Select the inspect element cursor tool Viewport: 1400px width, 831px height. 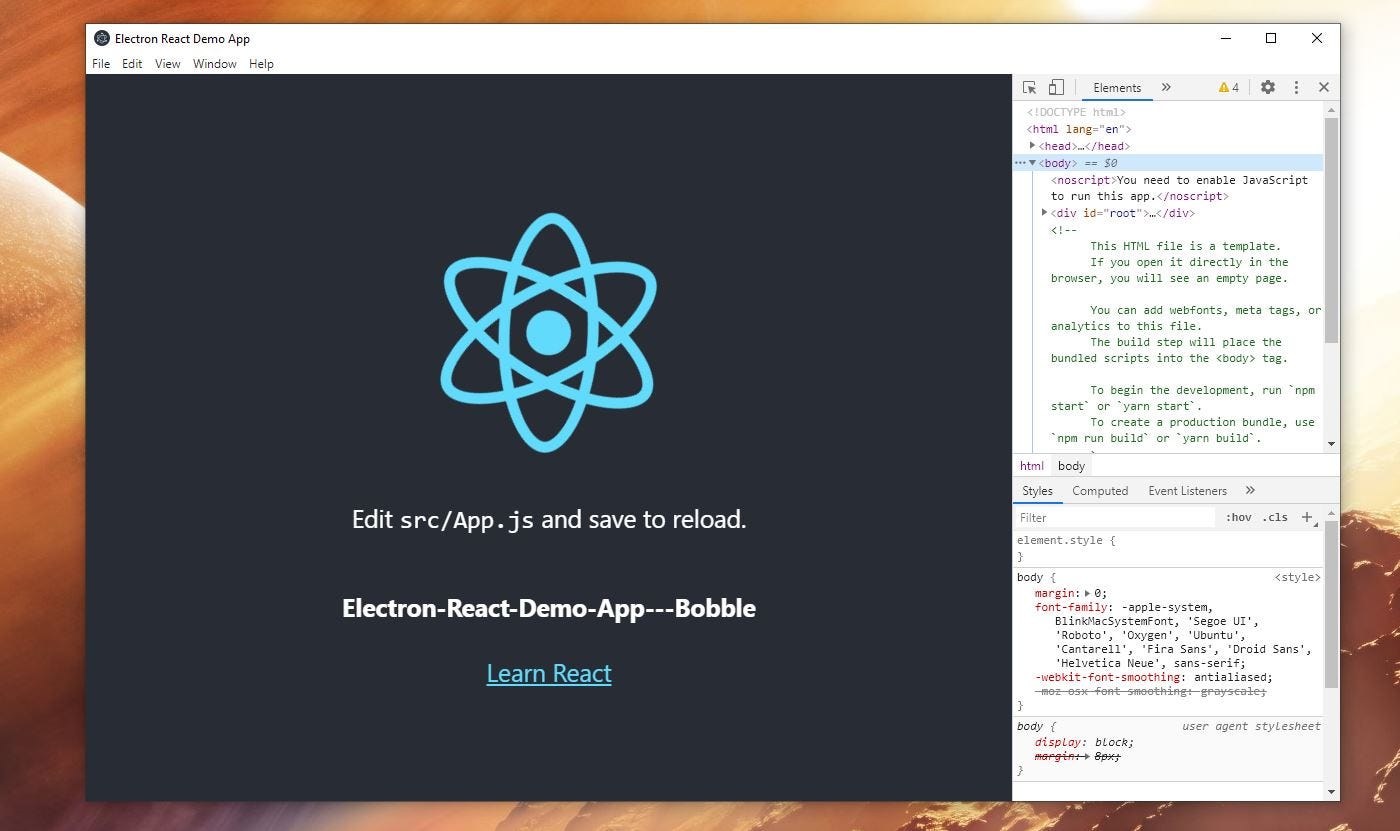click(x=1028, y=87)
